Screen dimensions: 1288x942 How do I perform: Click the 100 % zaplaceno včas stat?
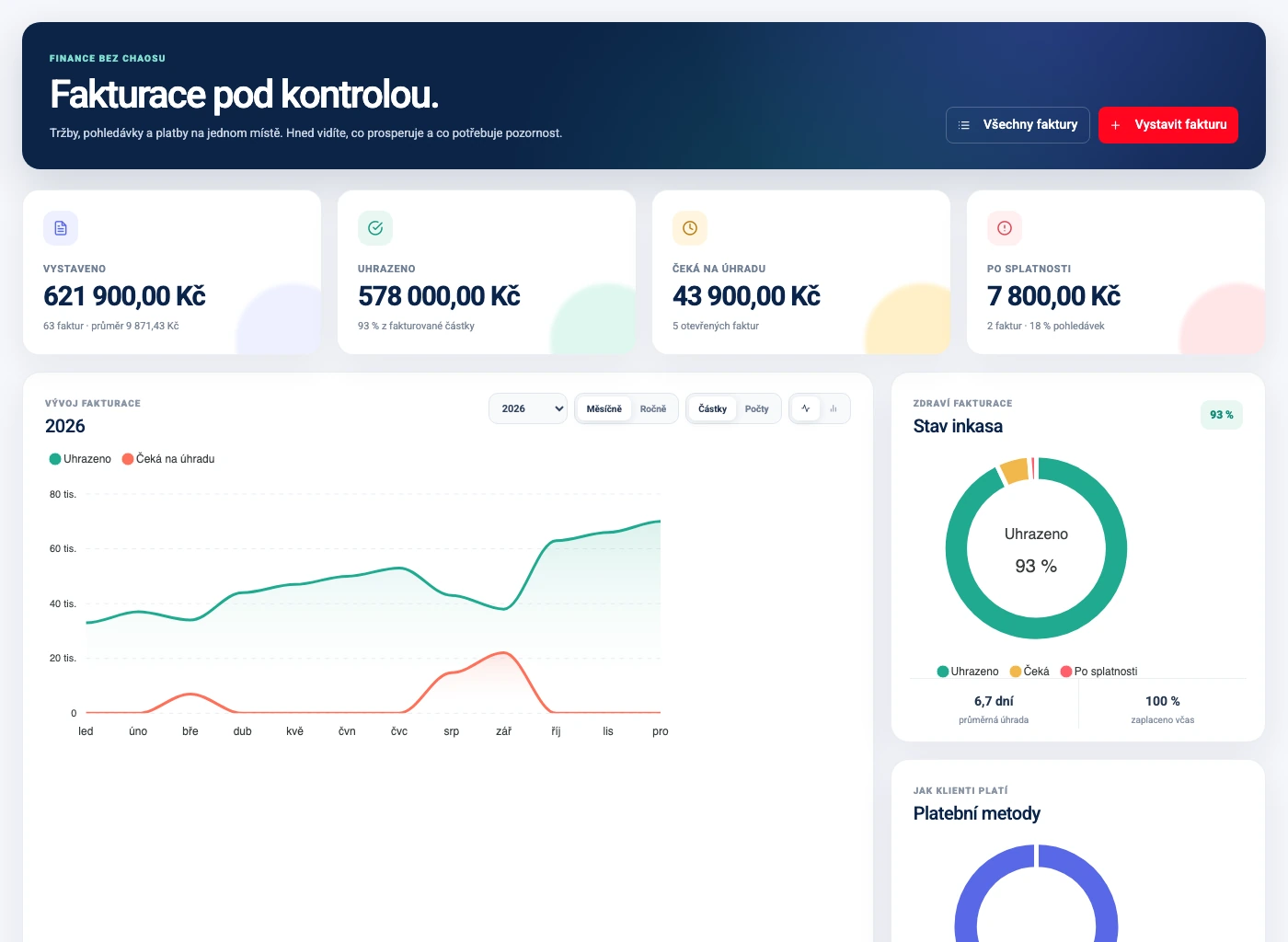coord(1163,709)
